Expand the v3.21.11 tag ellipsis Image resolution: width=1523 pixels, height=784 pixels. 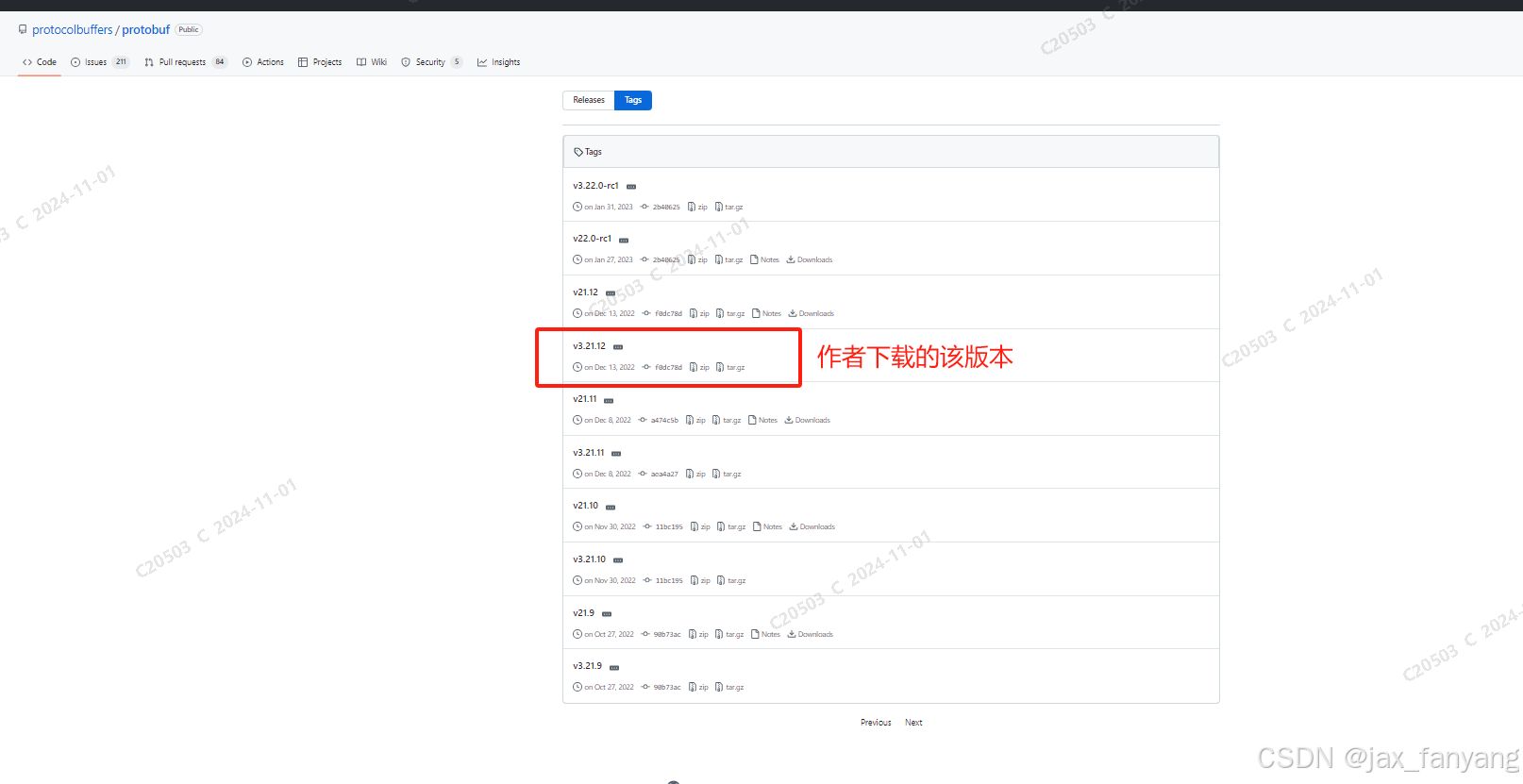[616, 454]
